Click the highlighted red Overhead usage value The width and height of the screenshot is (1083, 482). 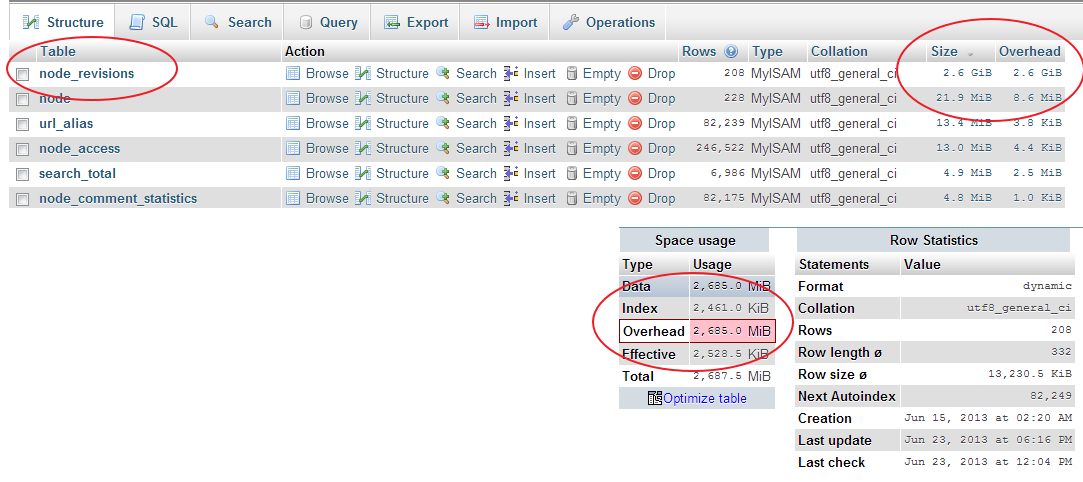pos(732,331)
